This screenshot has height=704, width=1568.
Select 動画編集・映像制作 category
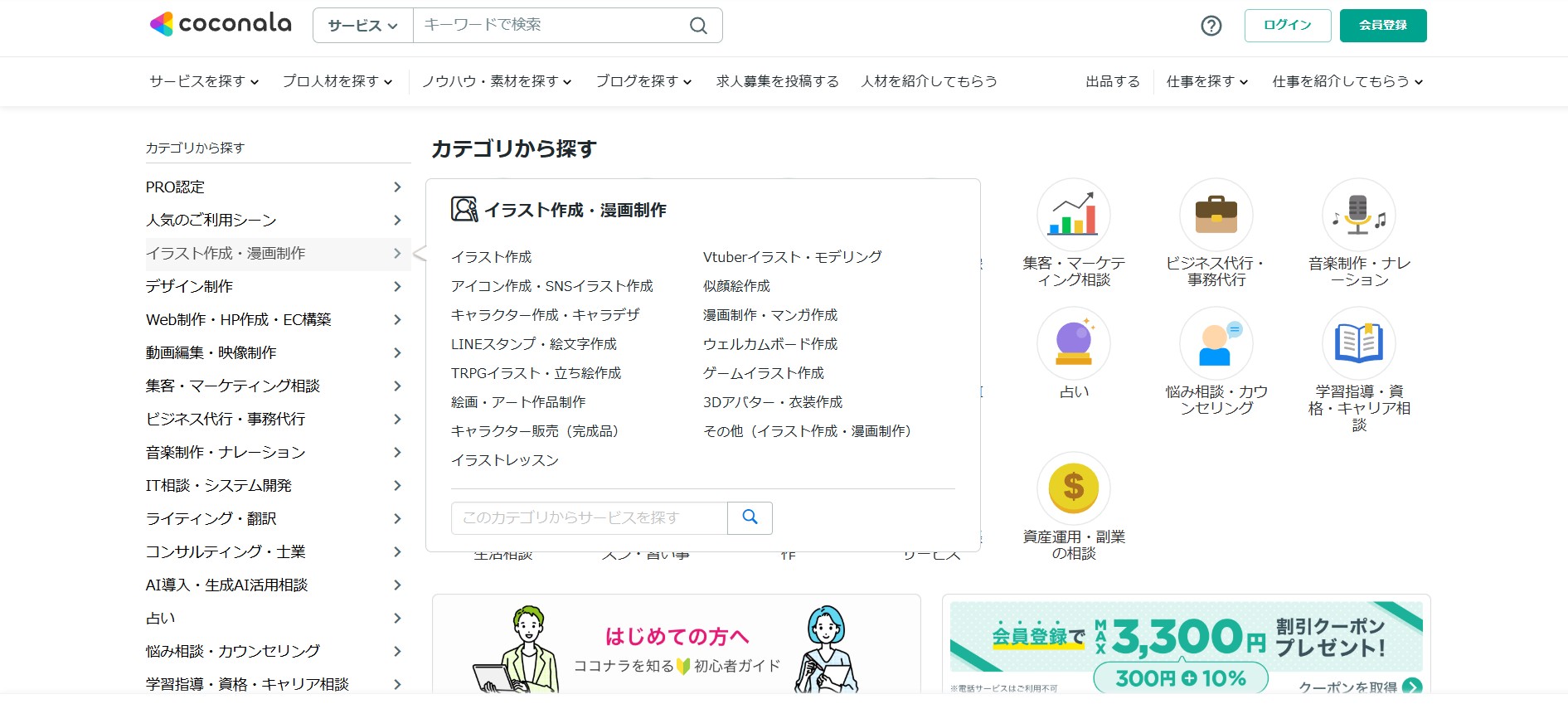pos(278,353)
